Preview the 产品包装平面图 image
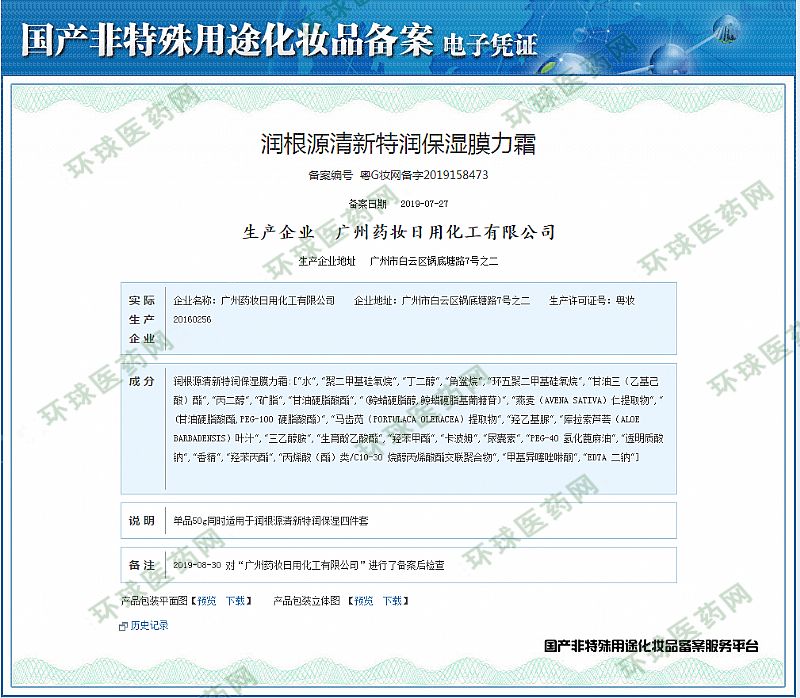 (206, 601)
